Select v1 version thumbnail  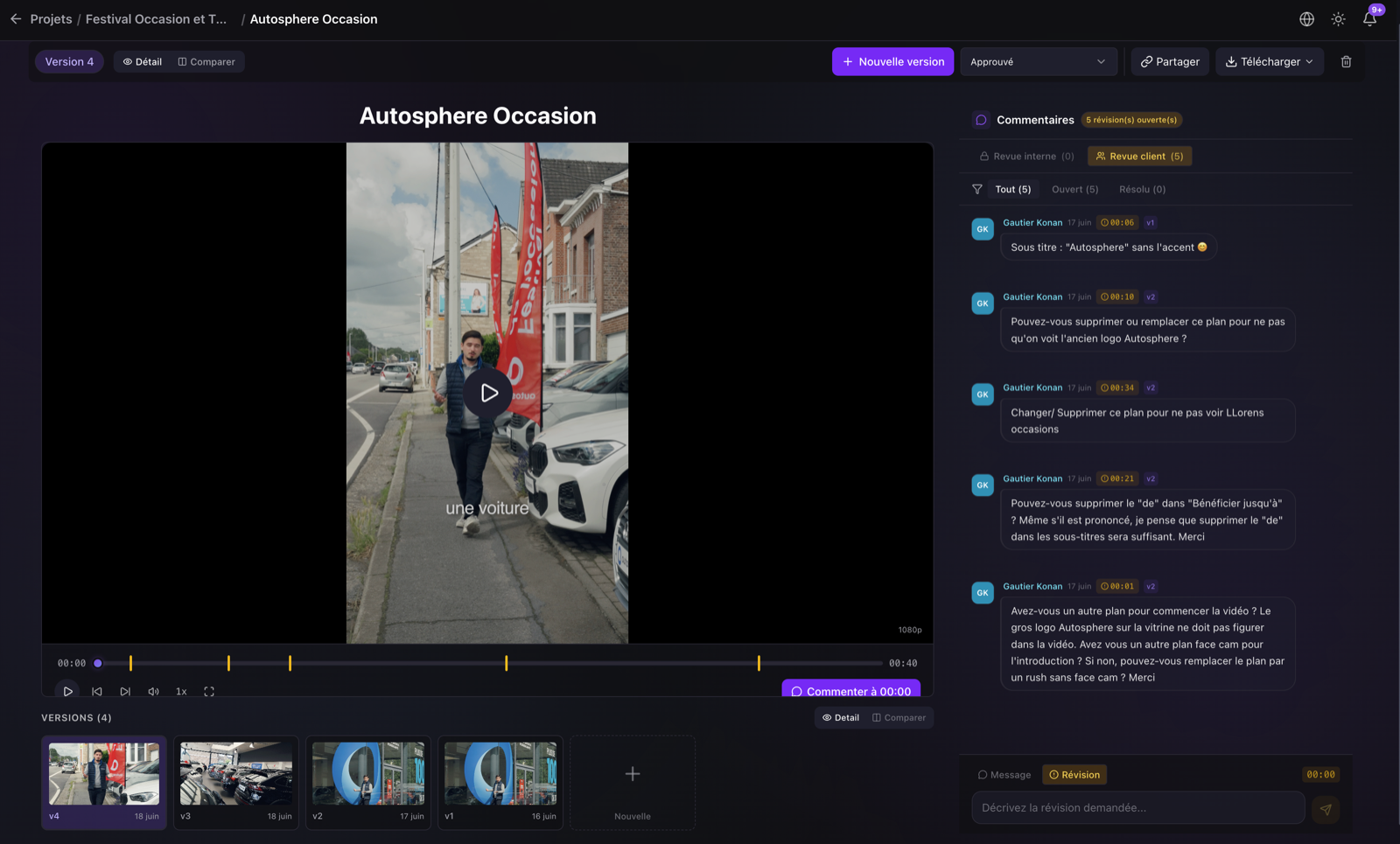coord(500,782)
